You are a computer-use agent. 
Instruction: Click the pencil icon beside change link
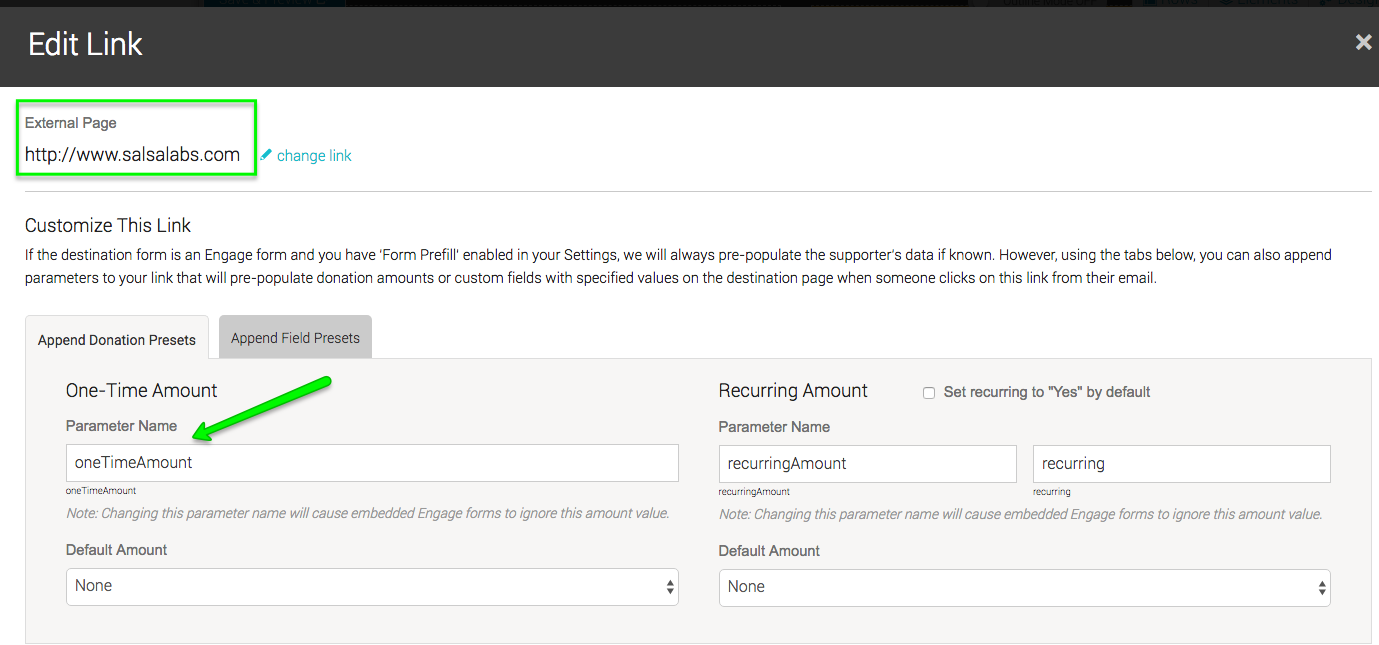tap(266, 155)
